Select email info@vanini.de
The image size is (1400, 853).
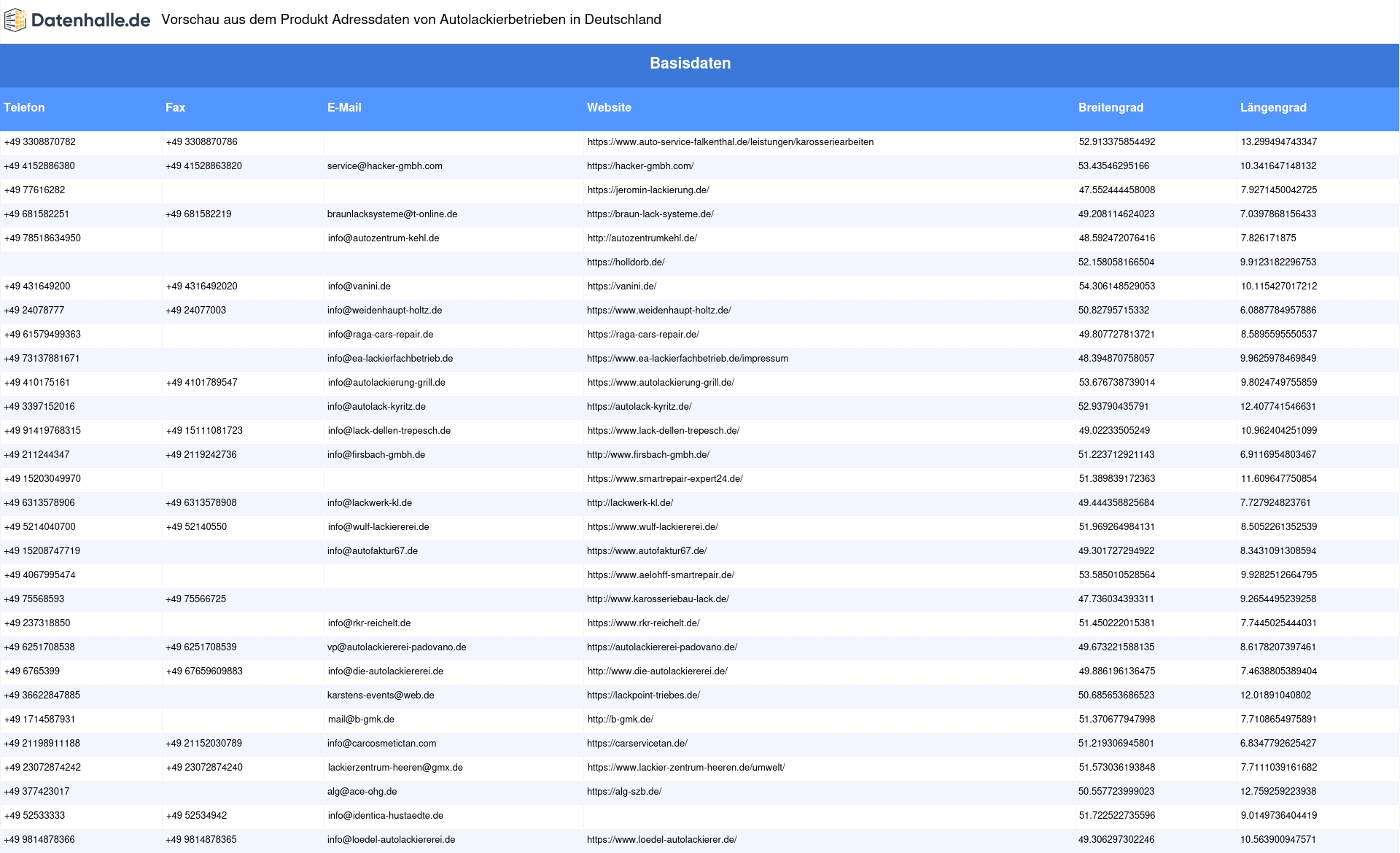pyautogui.click(x=359, y=287)
